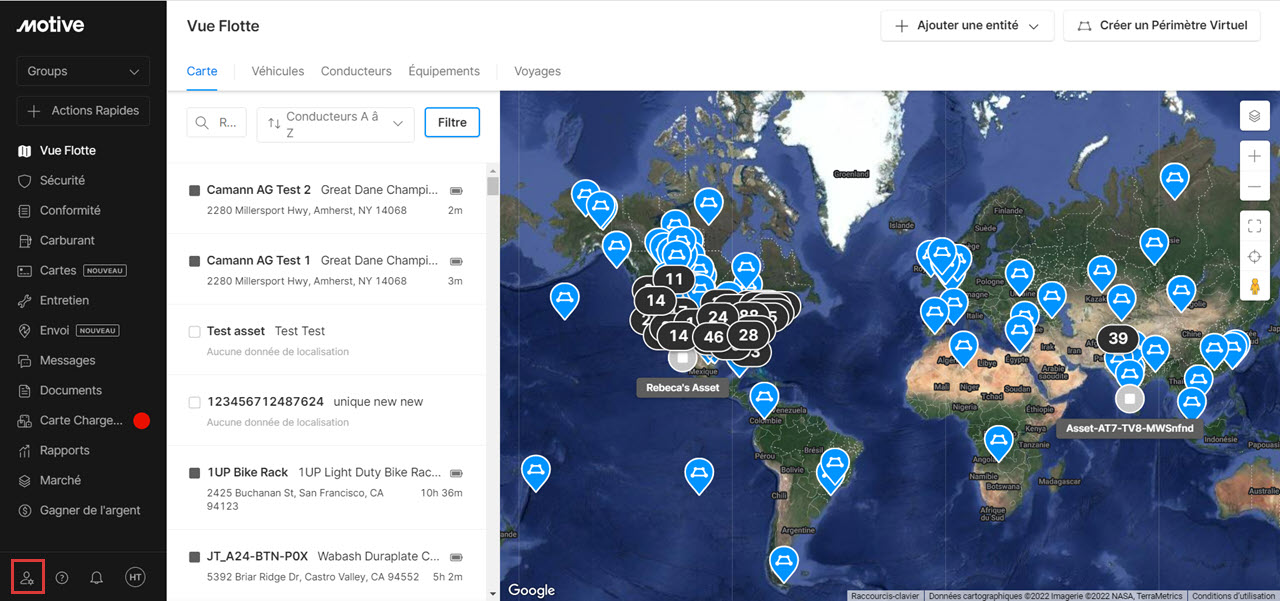This screenshot has width=1280, height=601.
Task: Toggle checkbox for Camann AG Test 2
Action: [x=194, y=190]
